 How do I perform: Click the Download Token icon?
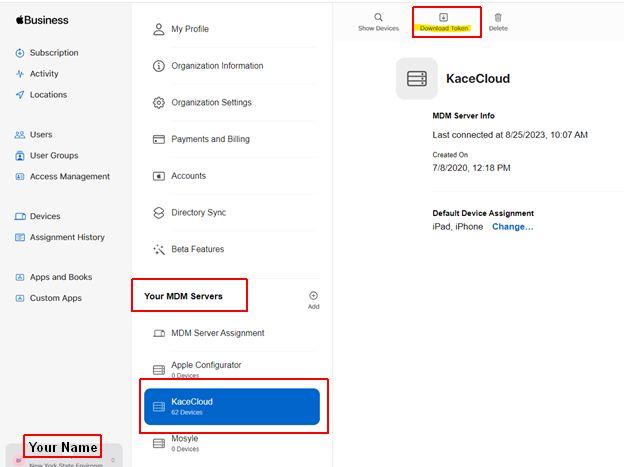click(x=444, y=17)
